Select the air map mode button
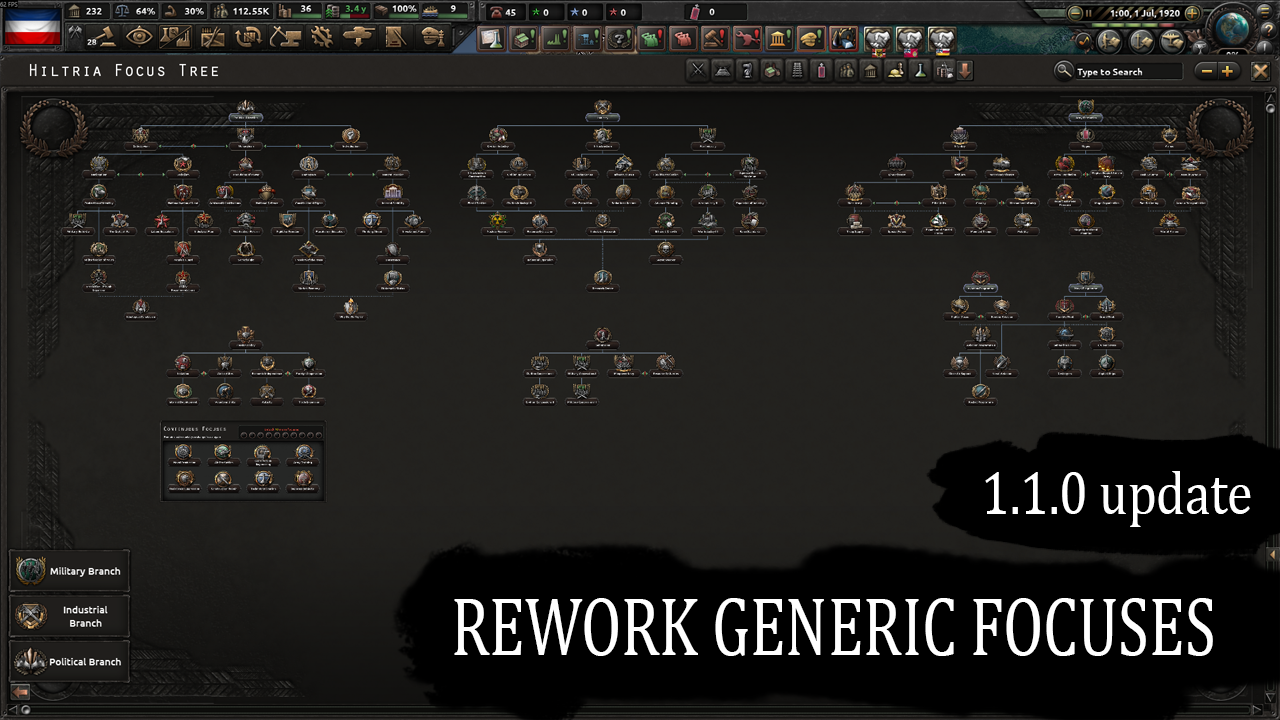 pos(1174,41)
